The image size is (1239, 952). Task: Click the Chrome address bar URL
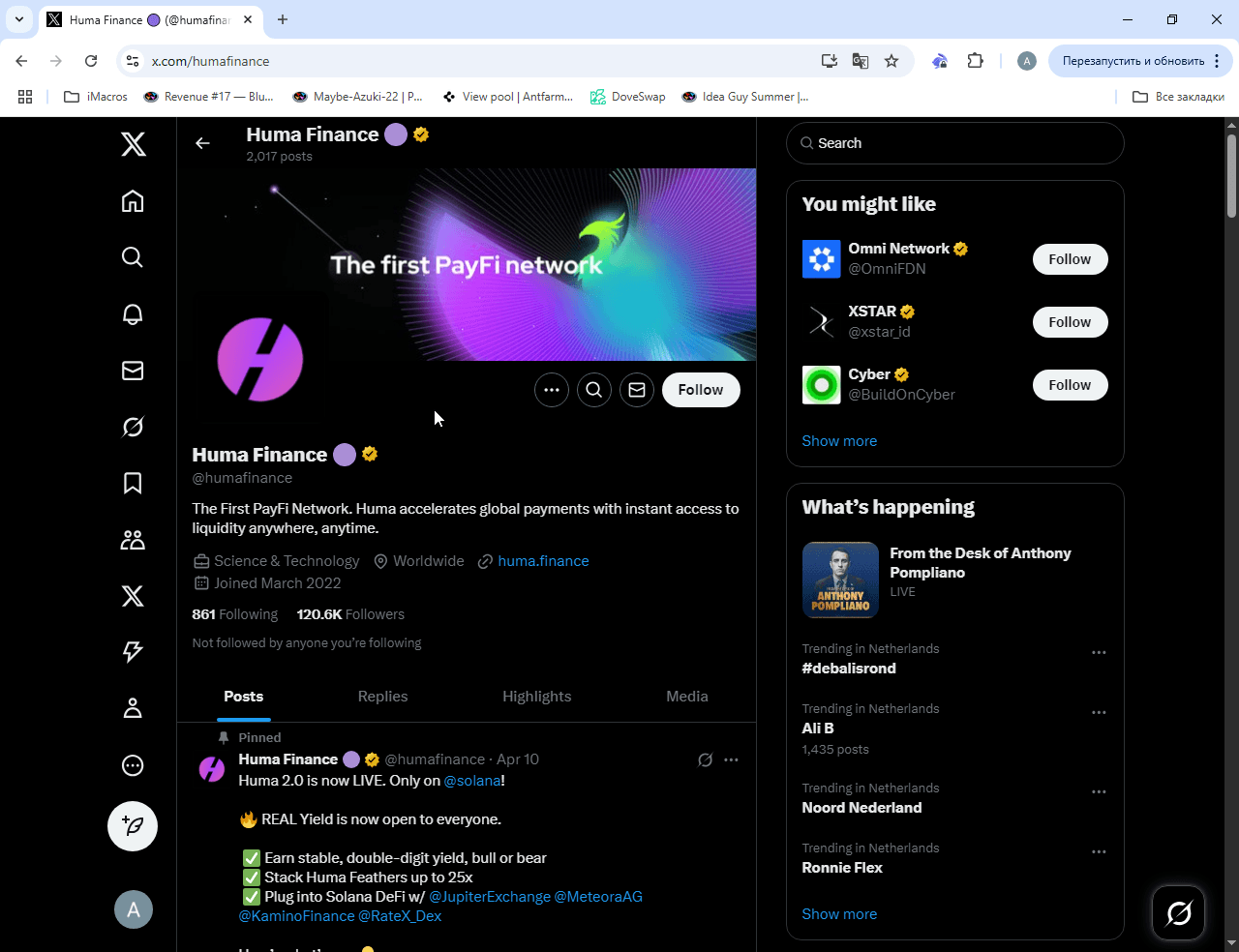tap(210, 61)
